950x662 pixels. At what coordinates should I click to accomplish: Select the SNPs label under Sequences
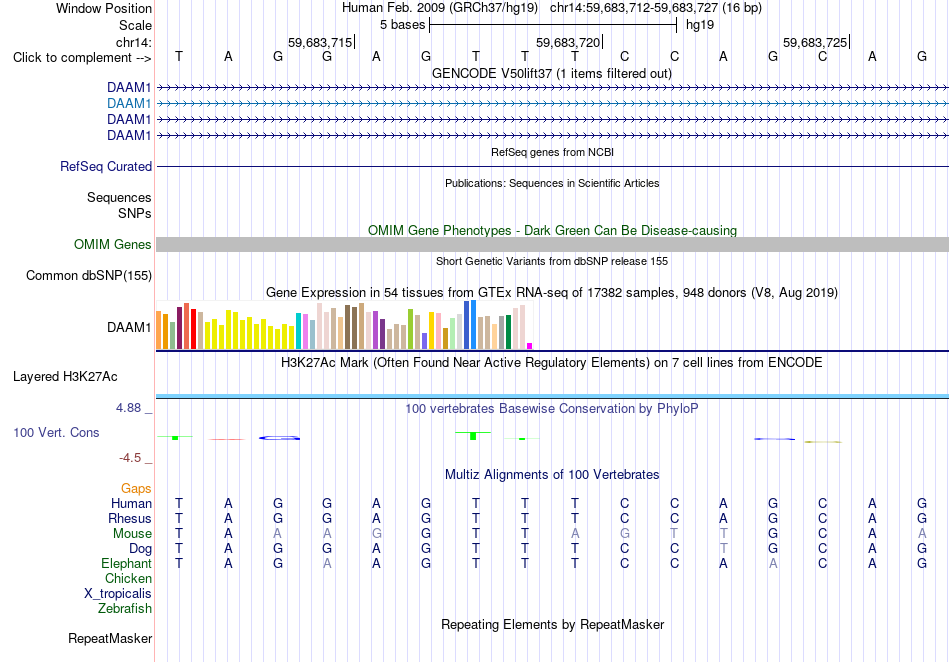[x=135, y=213]
